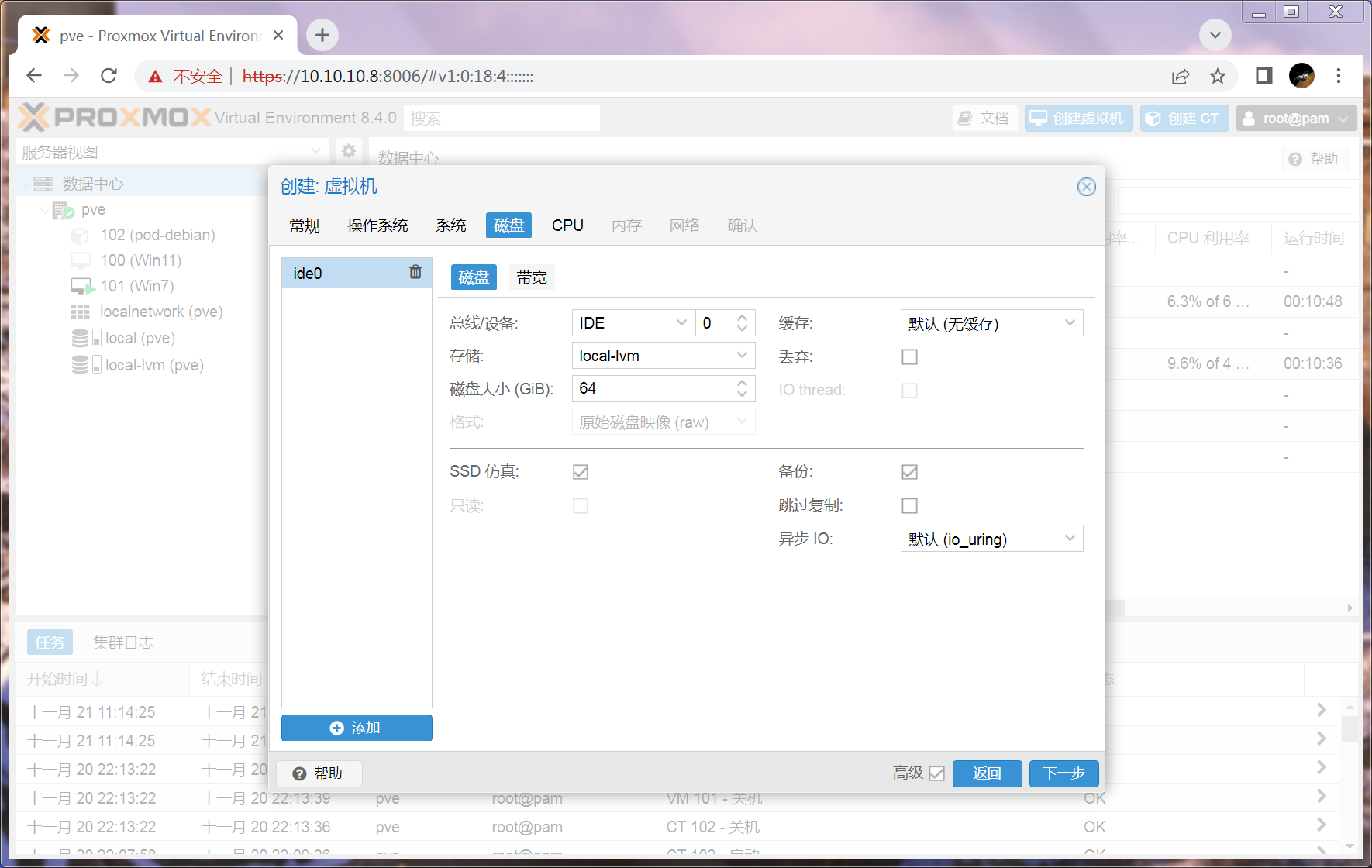Expand the Storage local-lvm dropdown
Screen dimensions: 1372x868
[663, 356]
